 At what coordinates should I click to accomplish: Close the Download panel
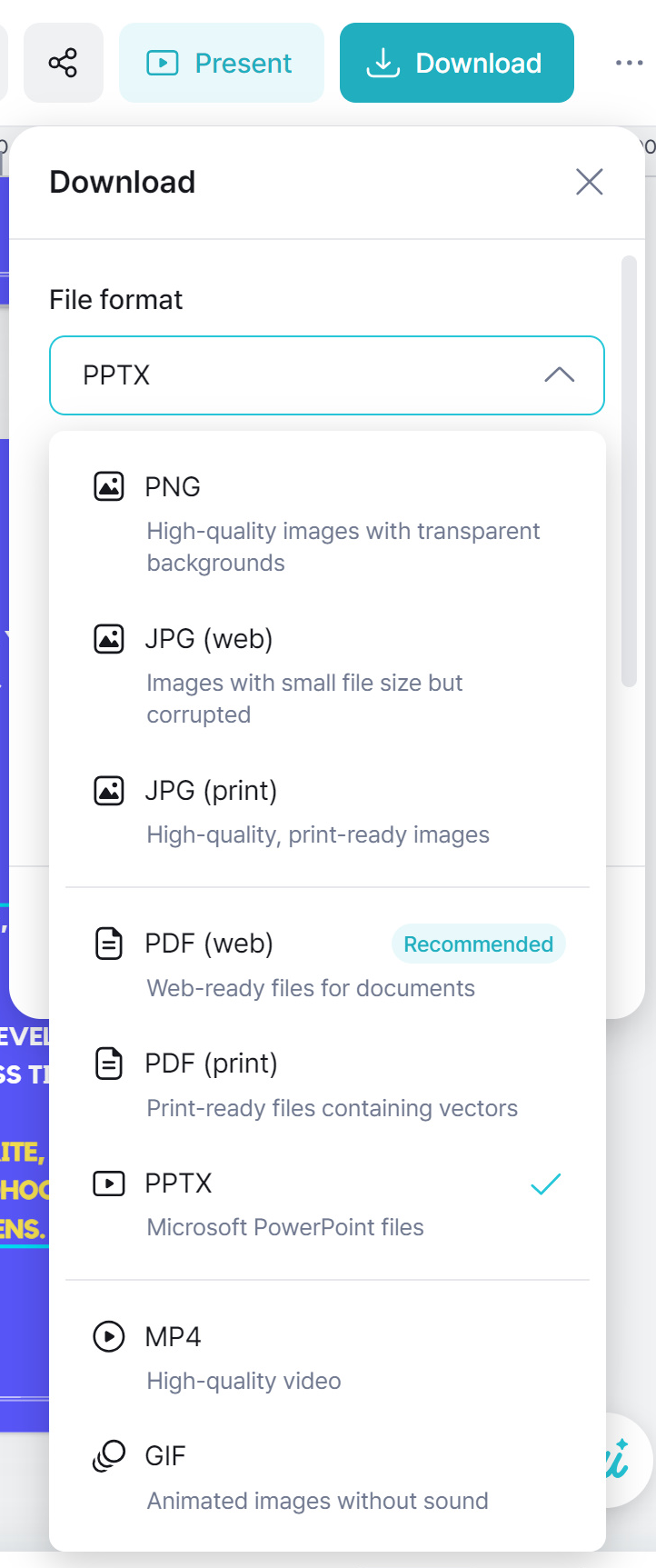pos(590,182)
